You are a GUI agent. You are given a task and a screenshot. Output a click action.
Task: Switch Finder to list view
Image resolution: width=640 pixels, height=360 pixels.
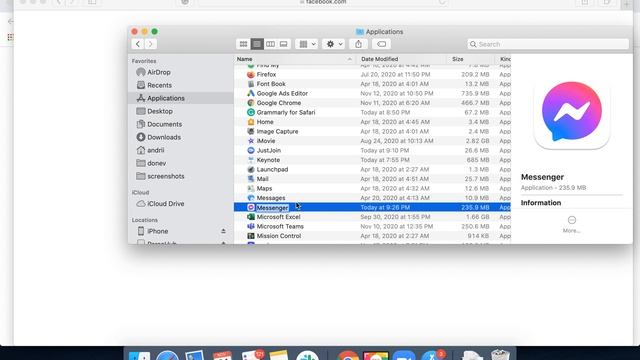click(x=257, y=44)
